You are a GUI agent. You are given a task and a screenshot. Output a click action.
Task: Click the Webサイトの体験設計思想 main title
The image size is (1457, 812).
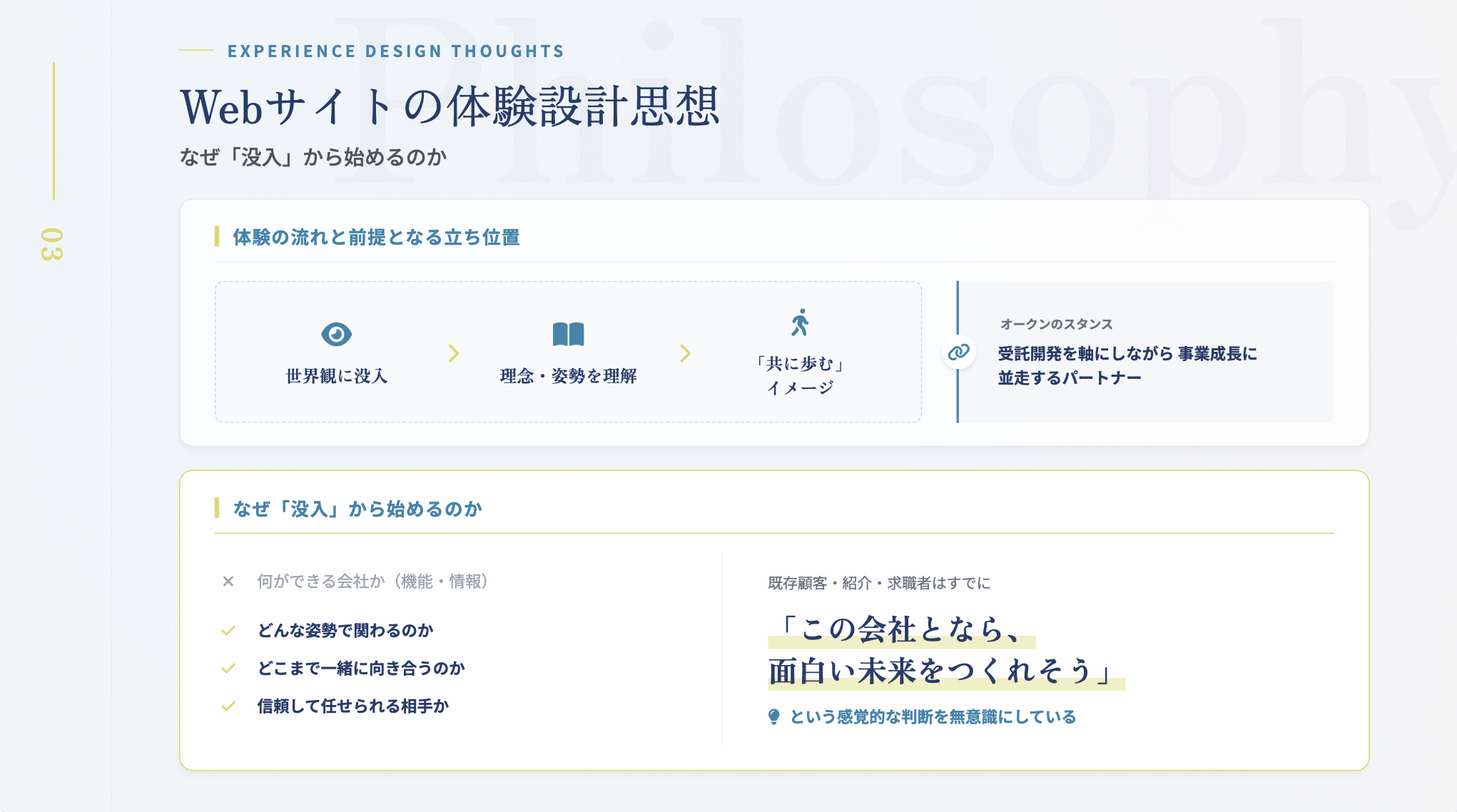coord(450,107)
